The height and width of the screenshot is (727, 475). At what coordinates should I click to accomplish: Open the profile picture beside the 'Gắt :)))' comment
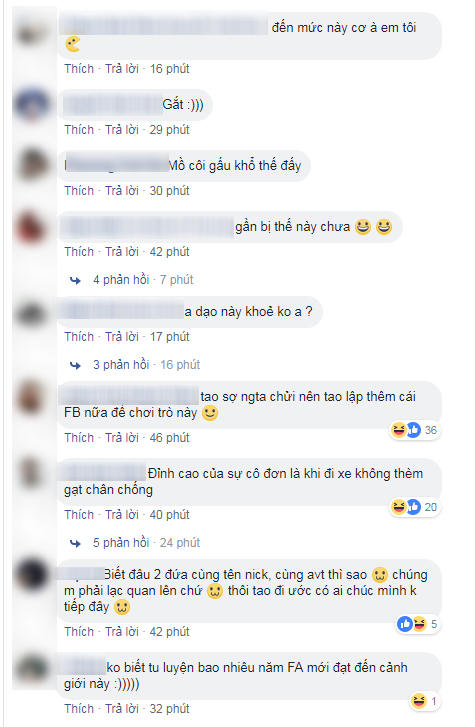point(32,104)
